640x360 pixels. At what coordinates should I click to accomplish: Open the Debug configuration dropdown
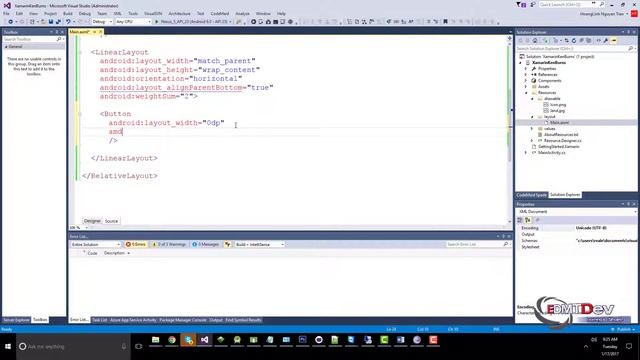tap(102, 22)
